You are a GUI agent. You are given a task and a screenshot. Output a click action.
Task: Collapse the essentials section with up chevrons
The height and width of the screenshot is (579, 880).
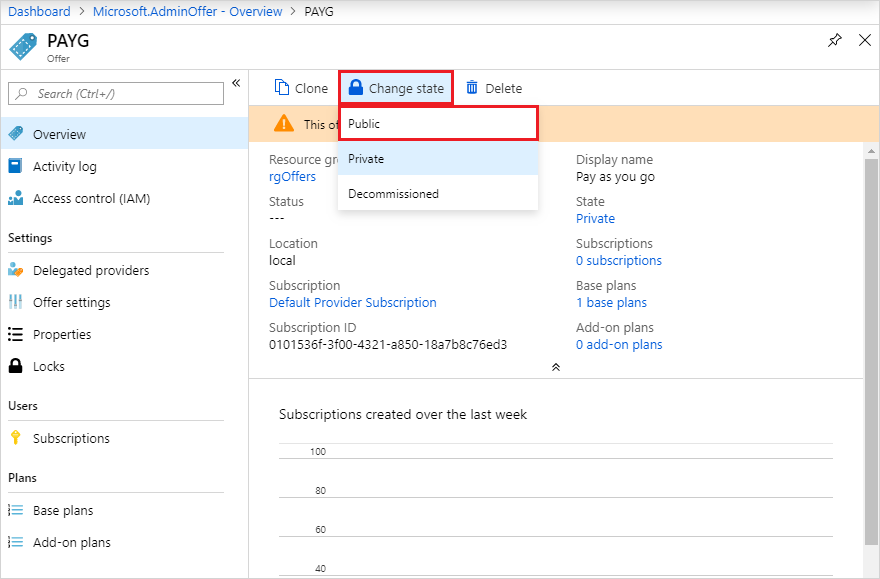tap(556, 367)
